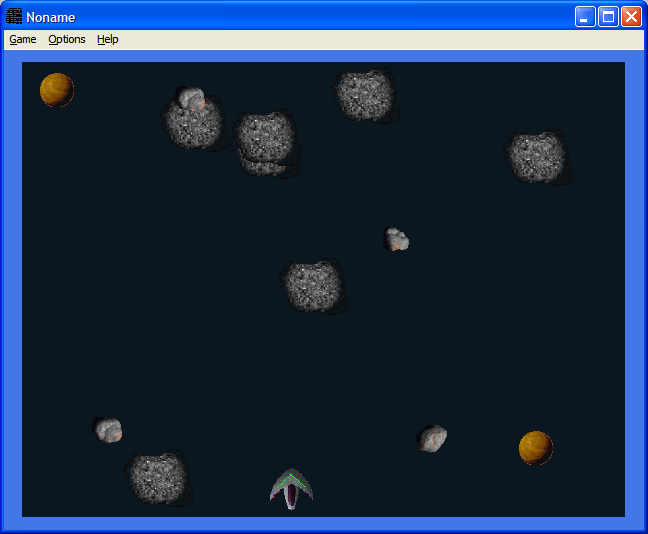Click the large asteroid at the top center
Screen dimensions: 648x534
[x=366, y=96]
